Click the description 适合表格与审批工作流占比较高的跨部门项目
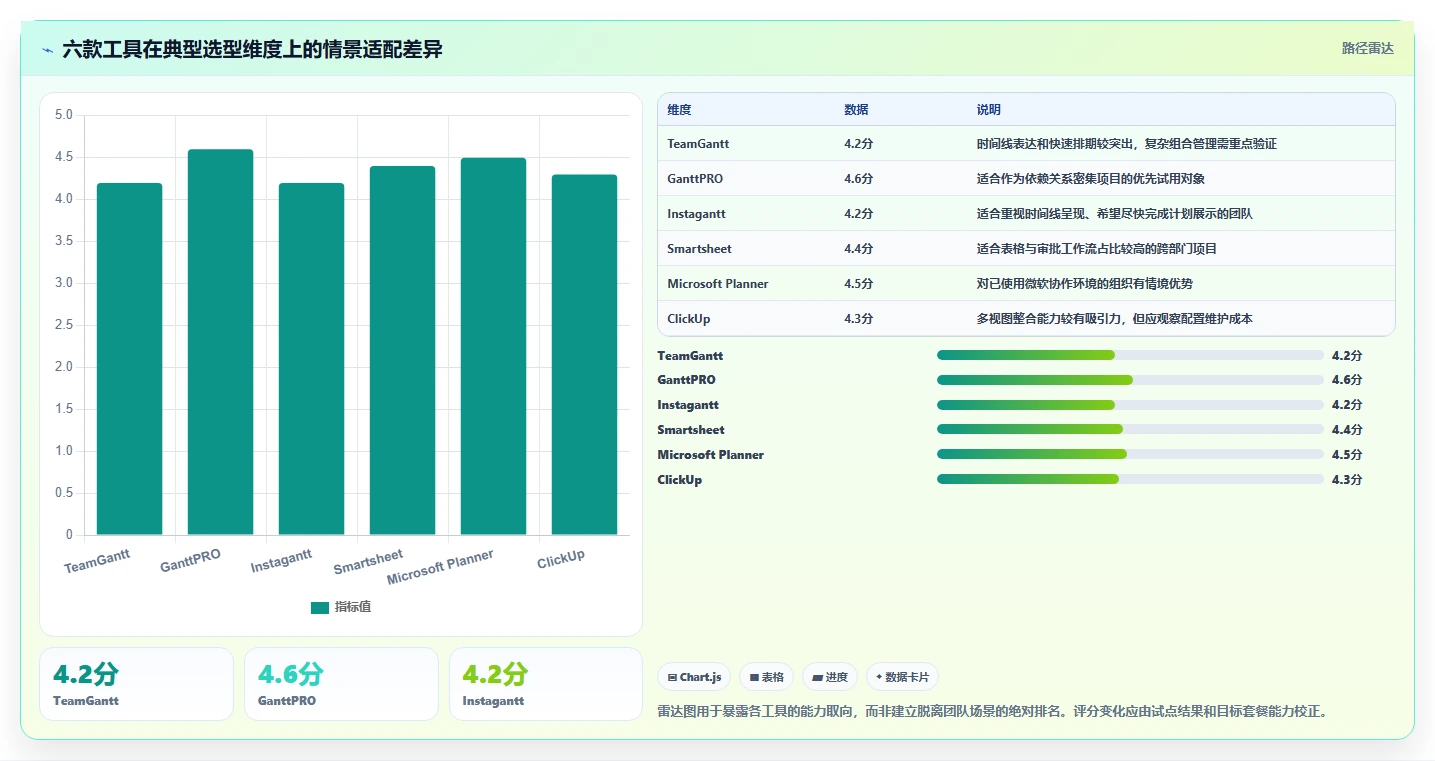This screenshot has height=761, width=1435. coord(1097,249)
